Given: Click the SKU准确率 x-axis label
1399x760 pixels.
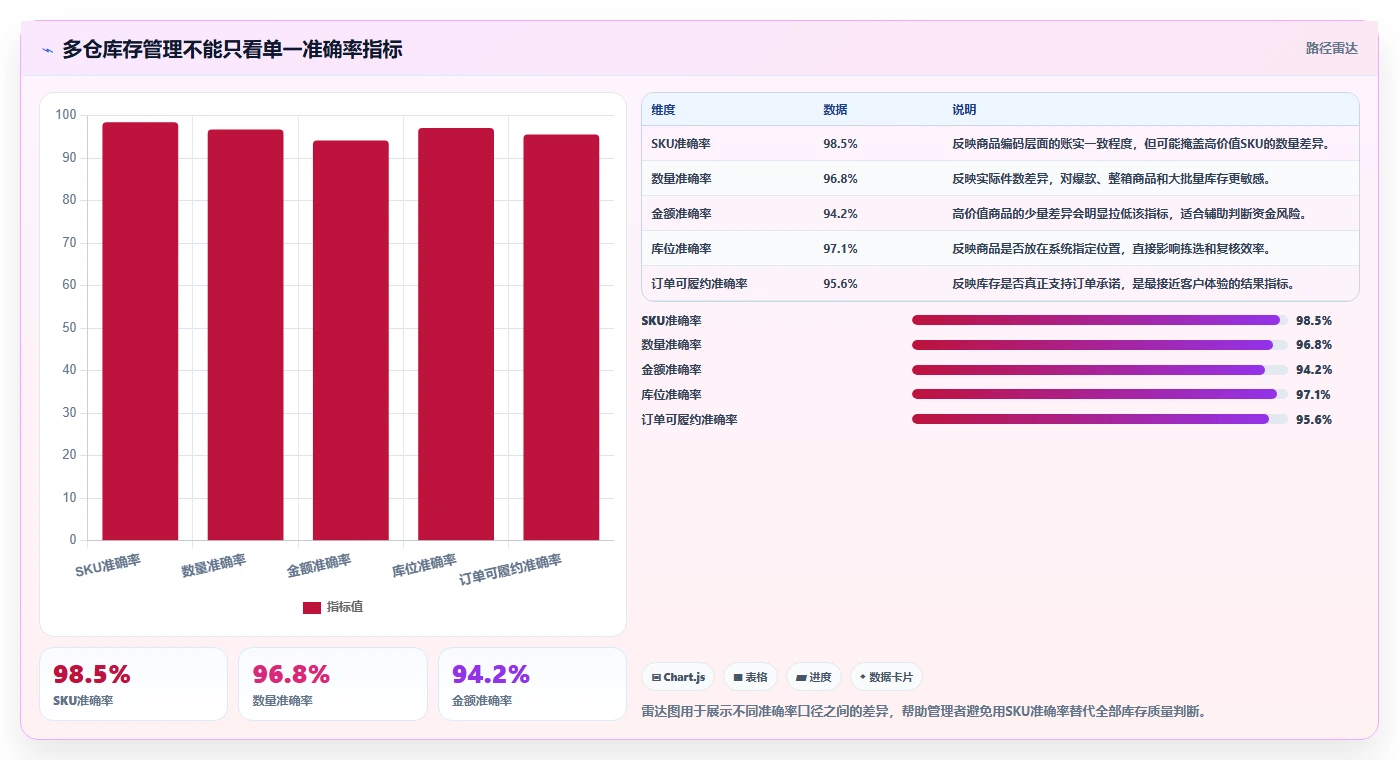Looking at the screenshot, I should 108,566.
